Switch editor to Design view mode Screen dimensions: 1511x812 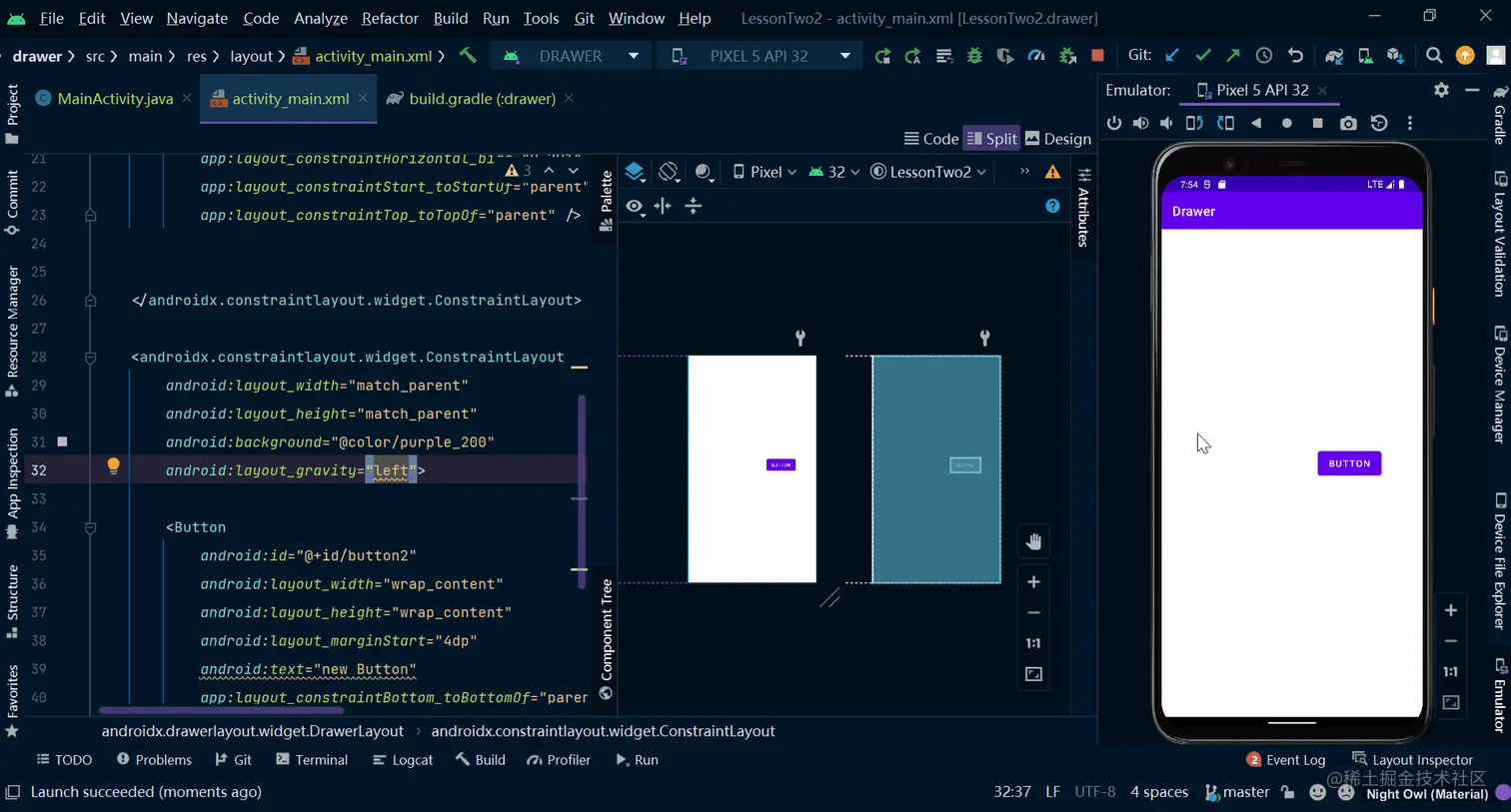[1058, 139]
